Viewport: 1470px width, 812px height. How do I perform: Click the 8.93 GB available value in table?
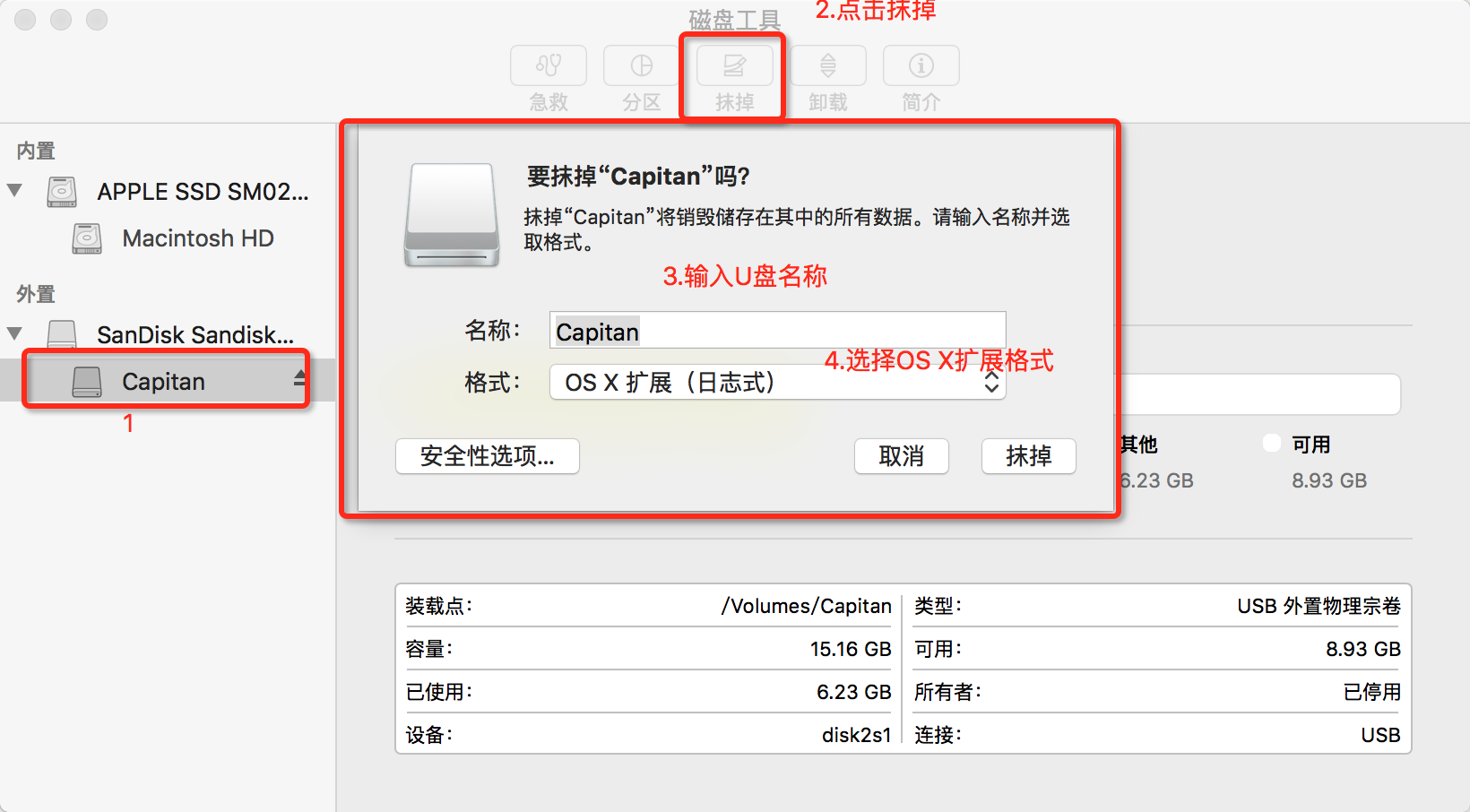(x=1363, y=649)
